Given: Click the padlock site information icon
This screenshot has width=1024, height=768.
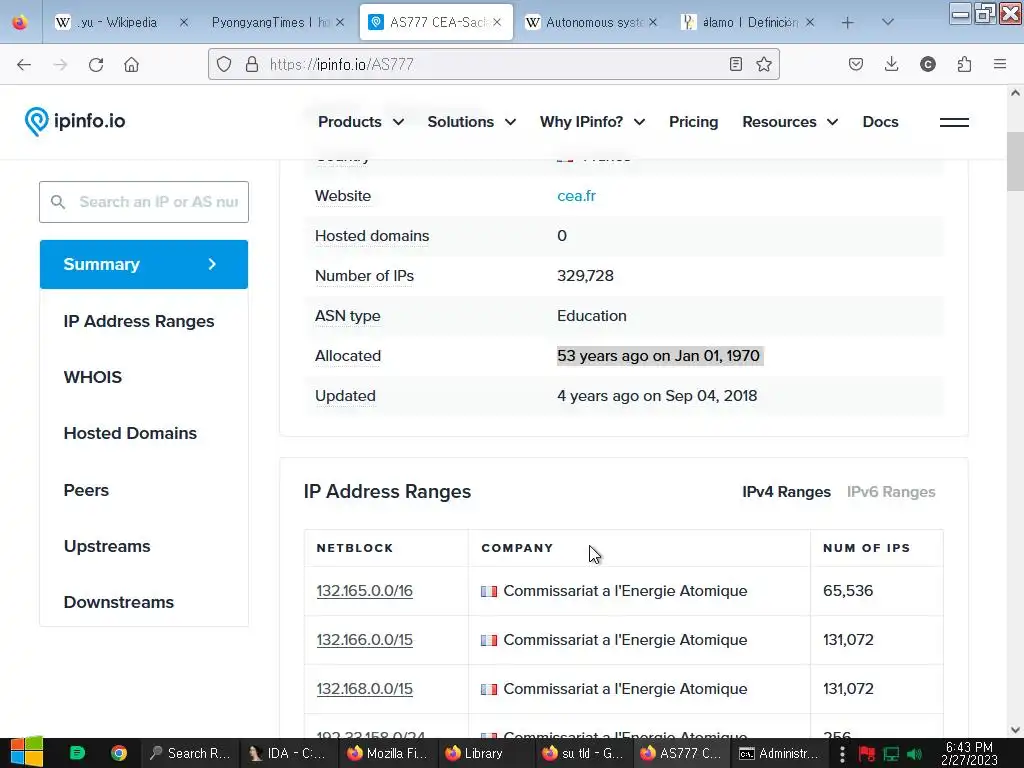Looking at the screenshot, I should pos(251,64).
